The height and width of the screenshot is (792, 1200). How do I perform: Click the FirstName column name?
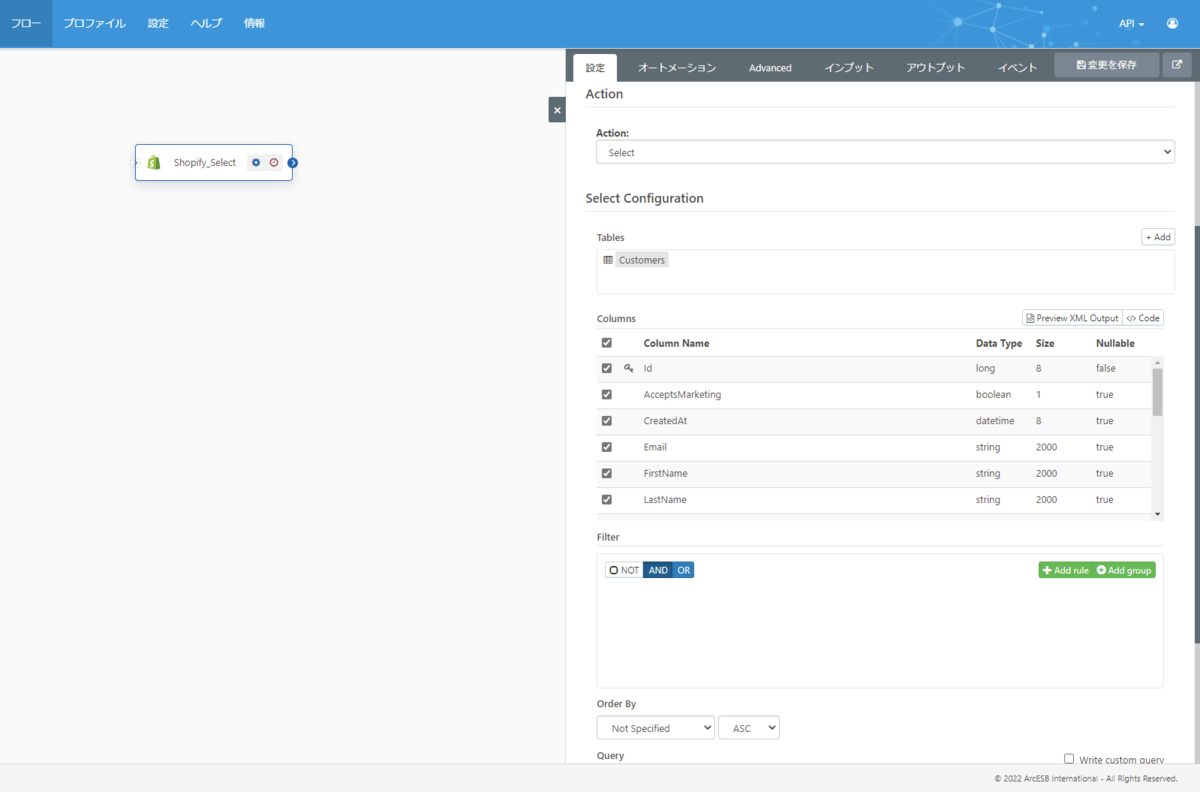[x=665, y=473]
